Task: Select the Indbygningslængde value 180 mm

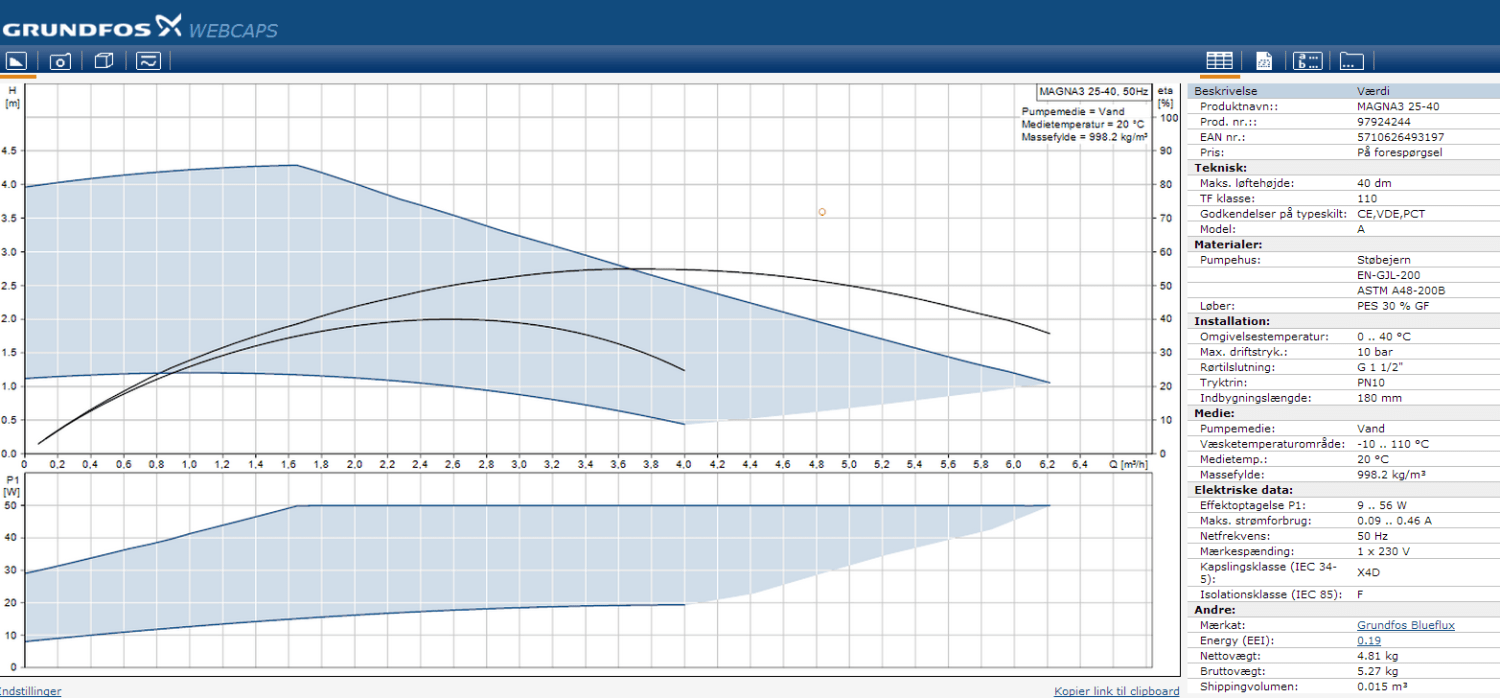Action: click(x=1379, y=398)
